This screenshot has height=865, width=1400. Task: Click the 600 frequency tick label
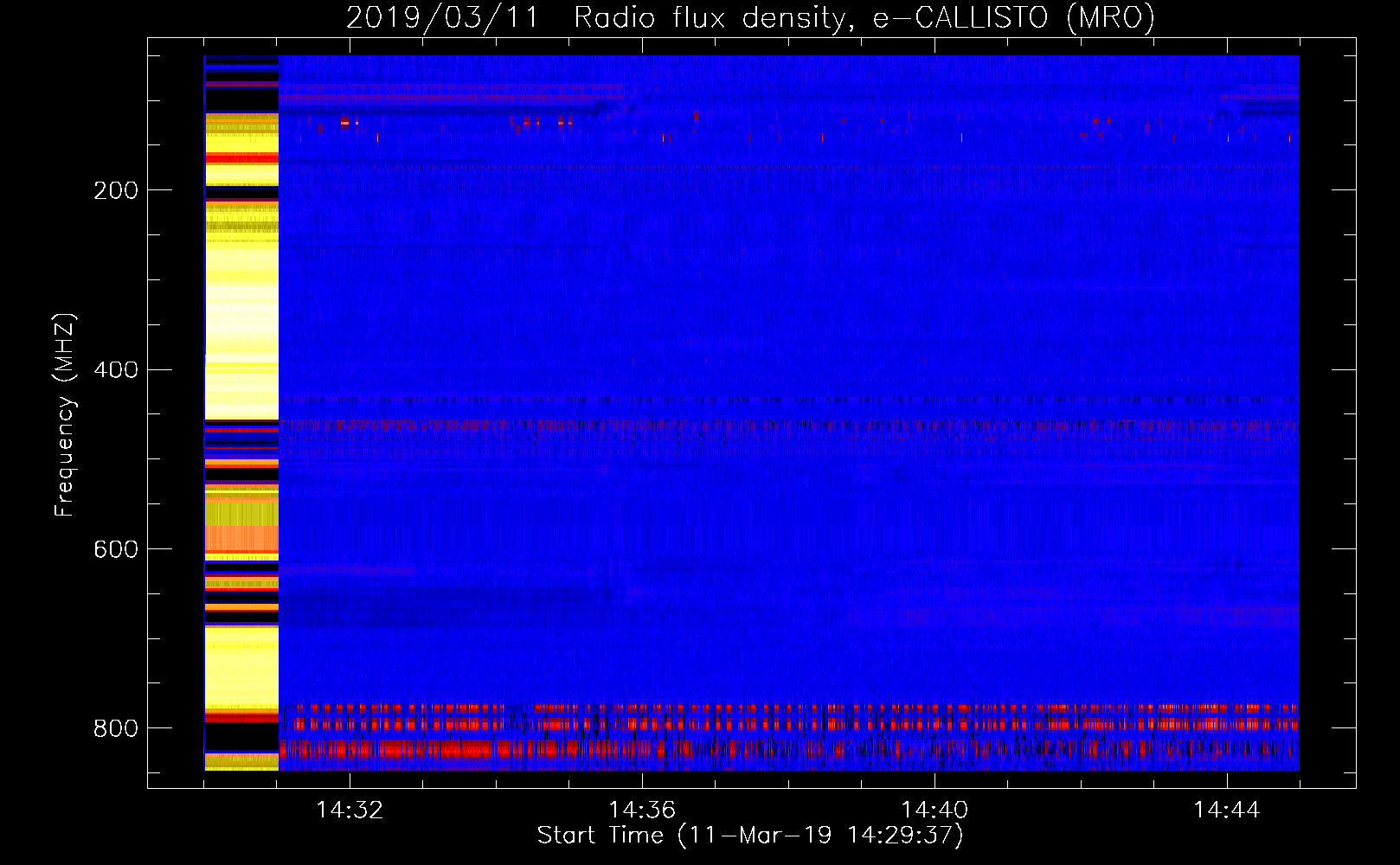tap(115, 550)
